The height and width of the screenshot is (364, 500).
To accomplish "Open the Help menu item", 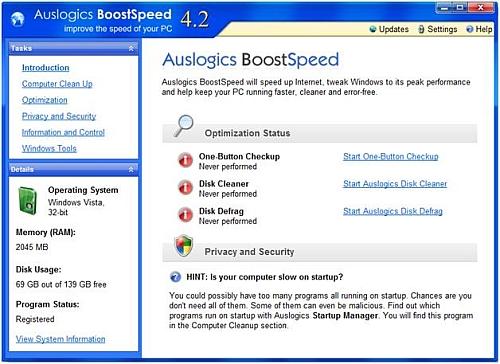I will 479,29.
